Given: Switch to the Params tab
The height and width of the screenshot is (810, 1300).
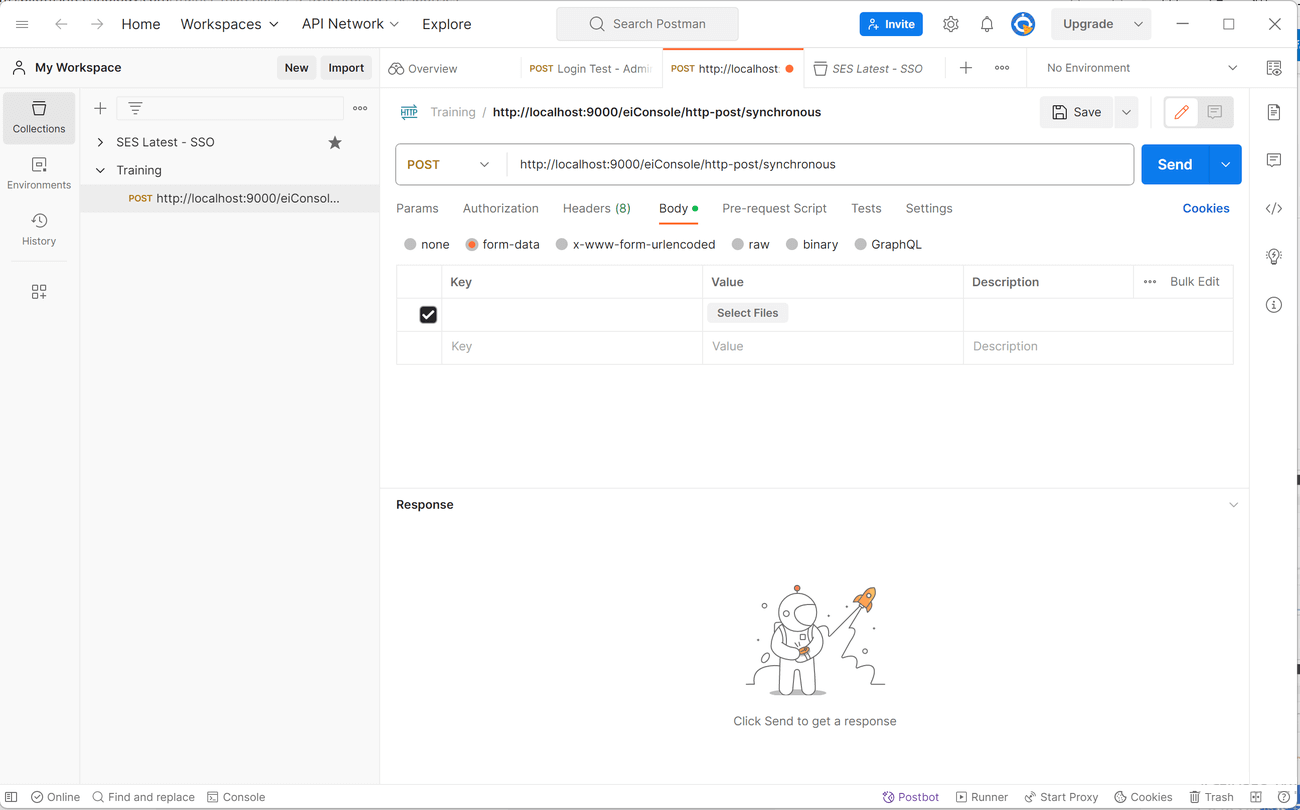Looking at the screenshot, I should point(417,208).
